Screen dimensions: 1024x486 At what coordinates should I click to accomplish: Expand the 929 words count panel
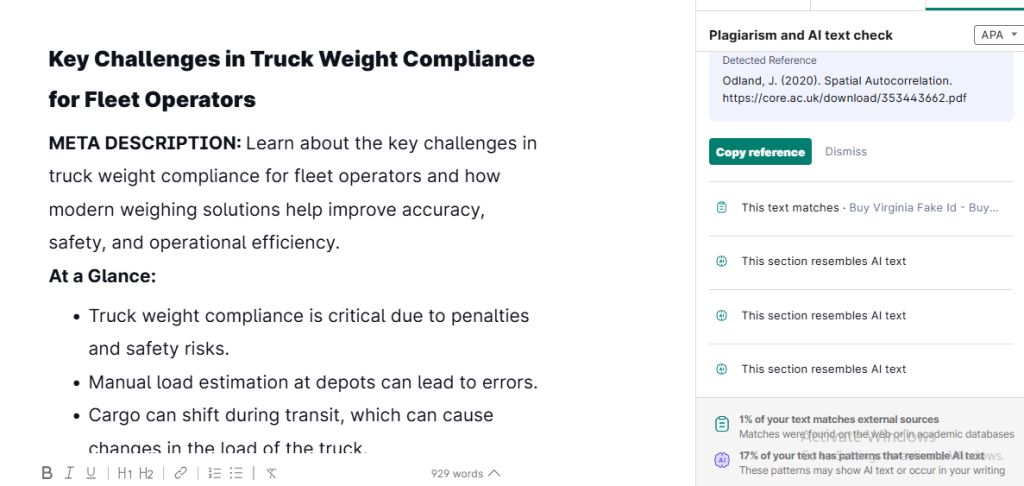pyautogui.click(x=465, y=473)
